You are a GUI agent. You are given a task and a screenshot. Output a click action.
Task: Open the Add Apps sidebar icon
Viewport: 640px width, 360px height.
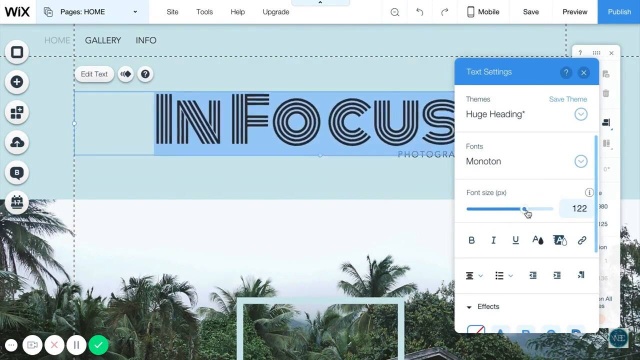click(17, 112)
